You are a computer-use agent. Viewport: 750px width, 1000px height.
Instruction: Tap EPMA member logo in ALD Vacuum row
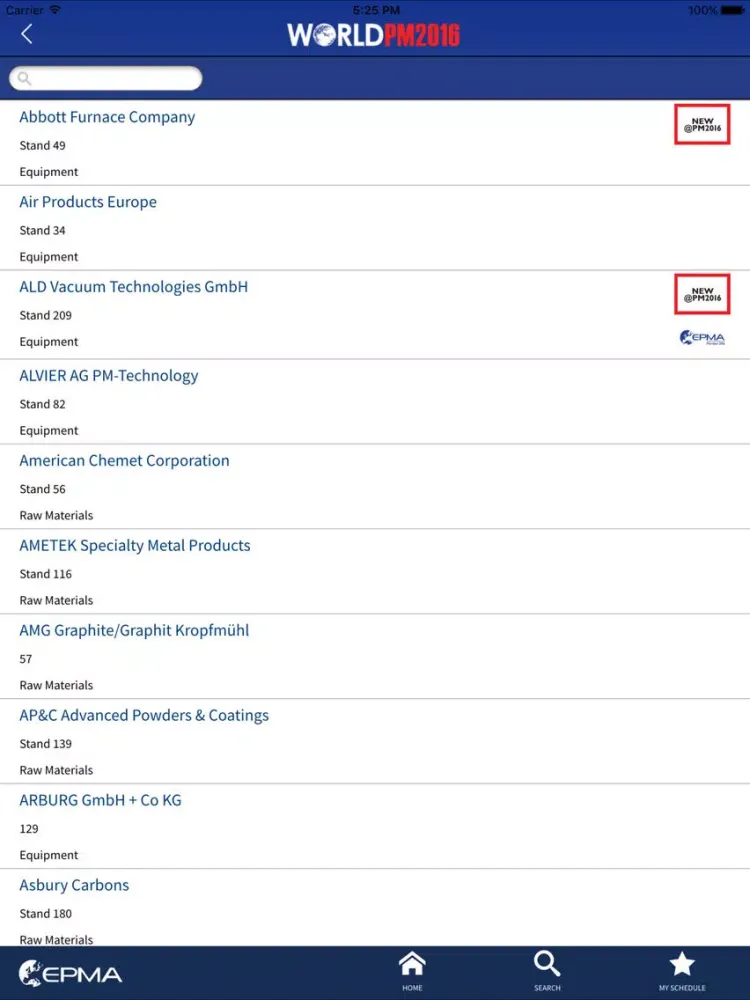(x=702, y=337)
